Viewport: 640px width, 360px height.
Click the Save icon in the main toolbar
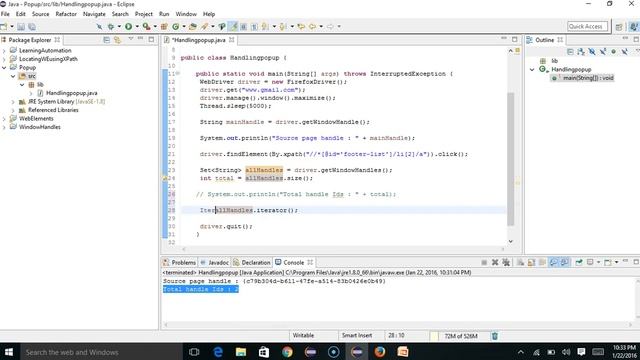[x=21, y=27]
